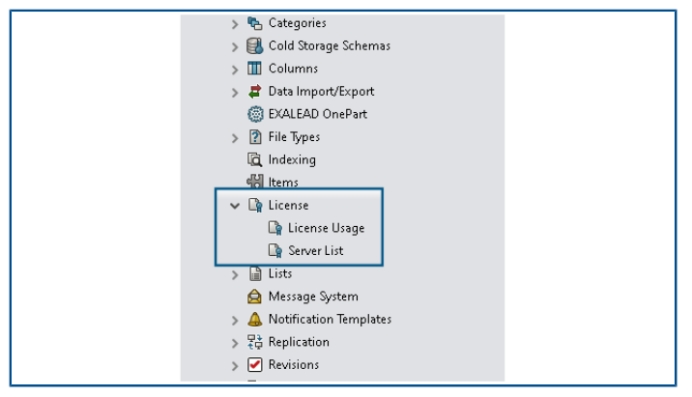The image size is (692, 397).
Task: Expand the Replication node
Action: pos(235,343)
